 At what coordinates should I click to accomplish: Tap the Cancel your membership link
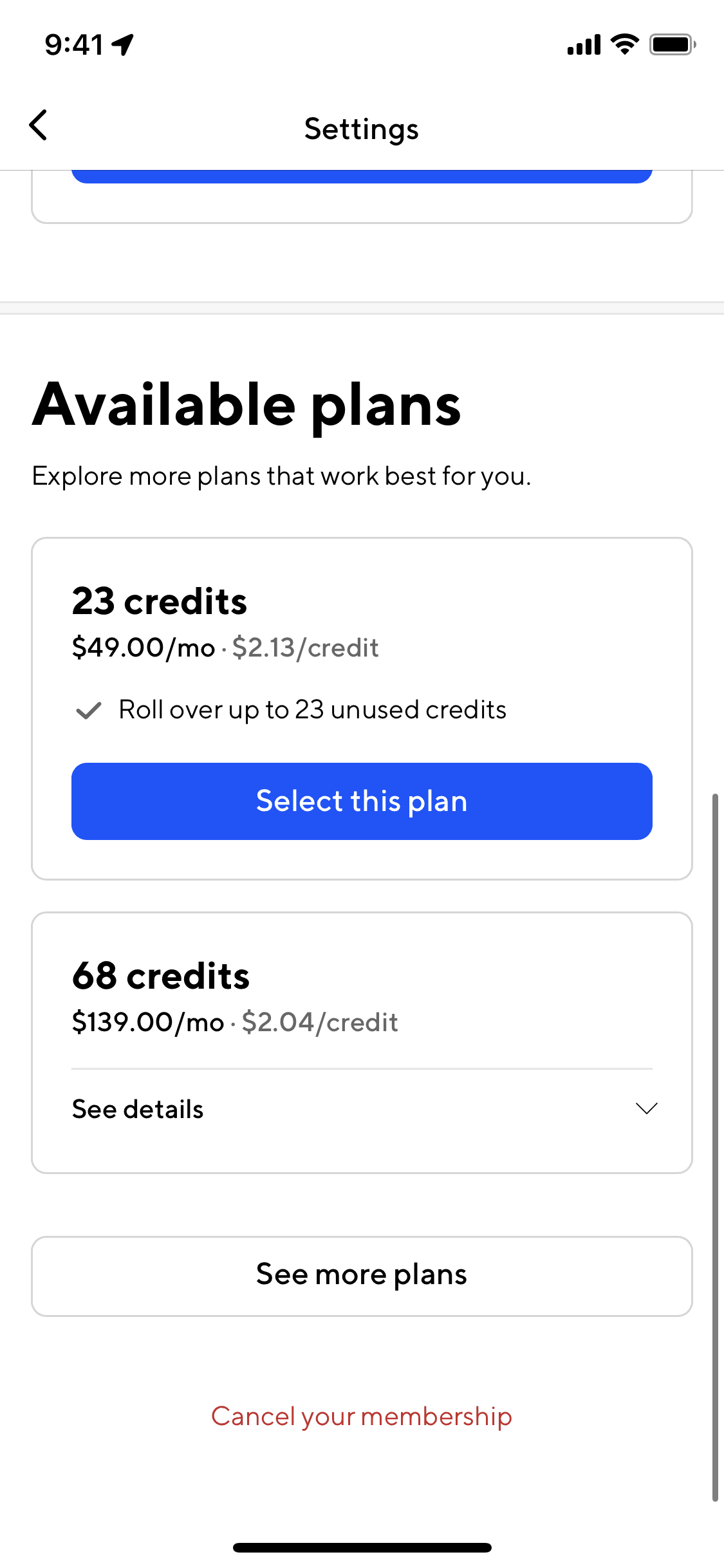click(x=362, y=1416)
